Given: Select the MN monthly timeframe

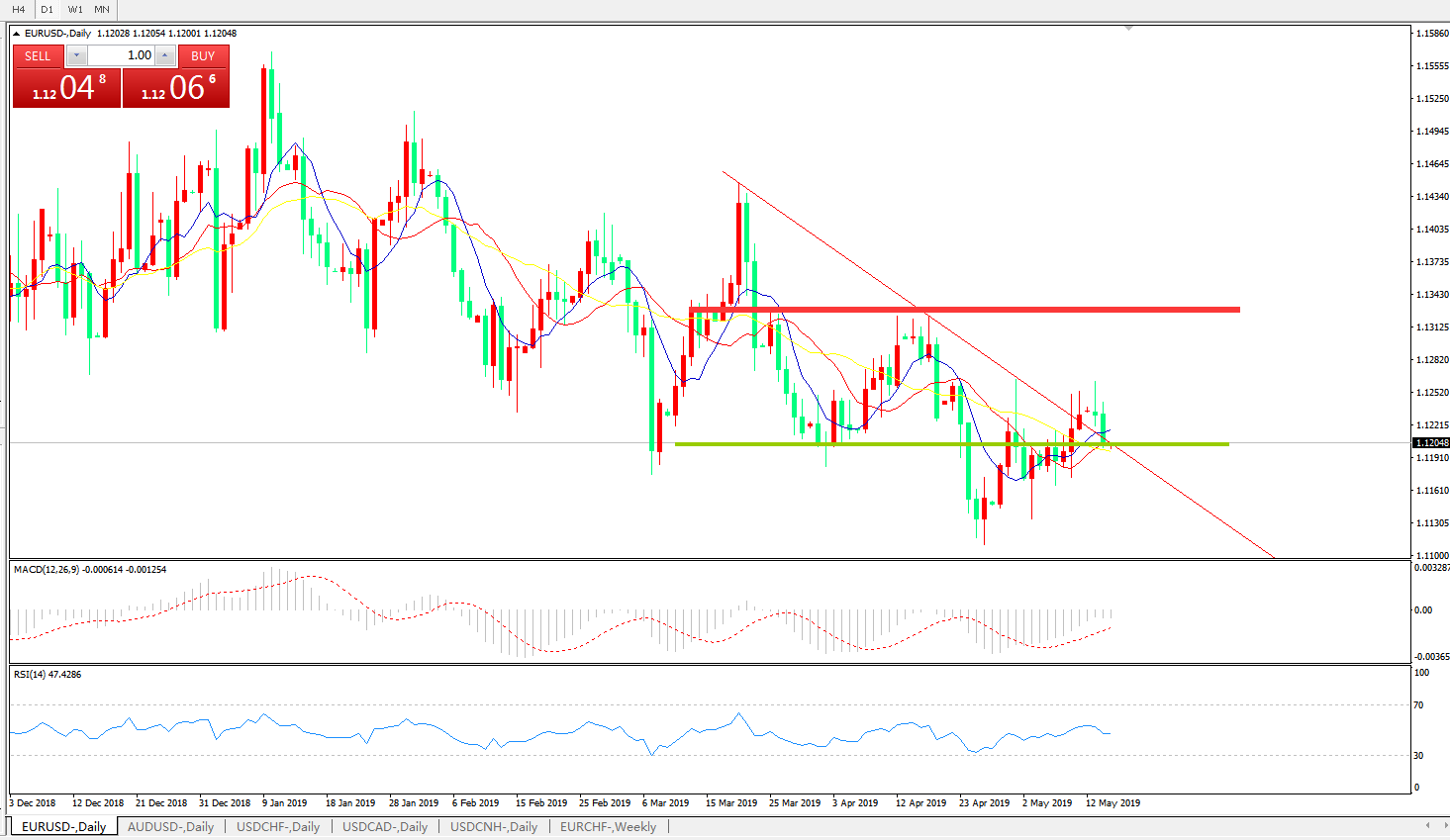Looking at the screenshot, I should (102, 9).
